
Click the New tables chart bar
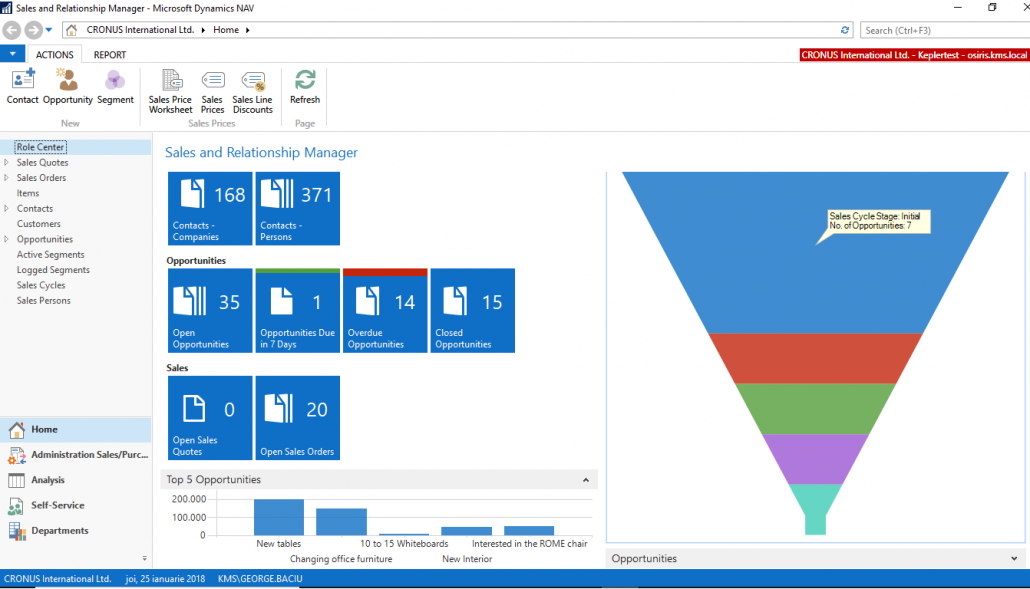(x=279, y=517)
